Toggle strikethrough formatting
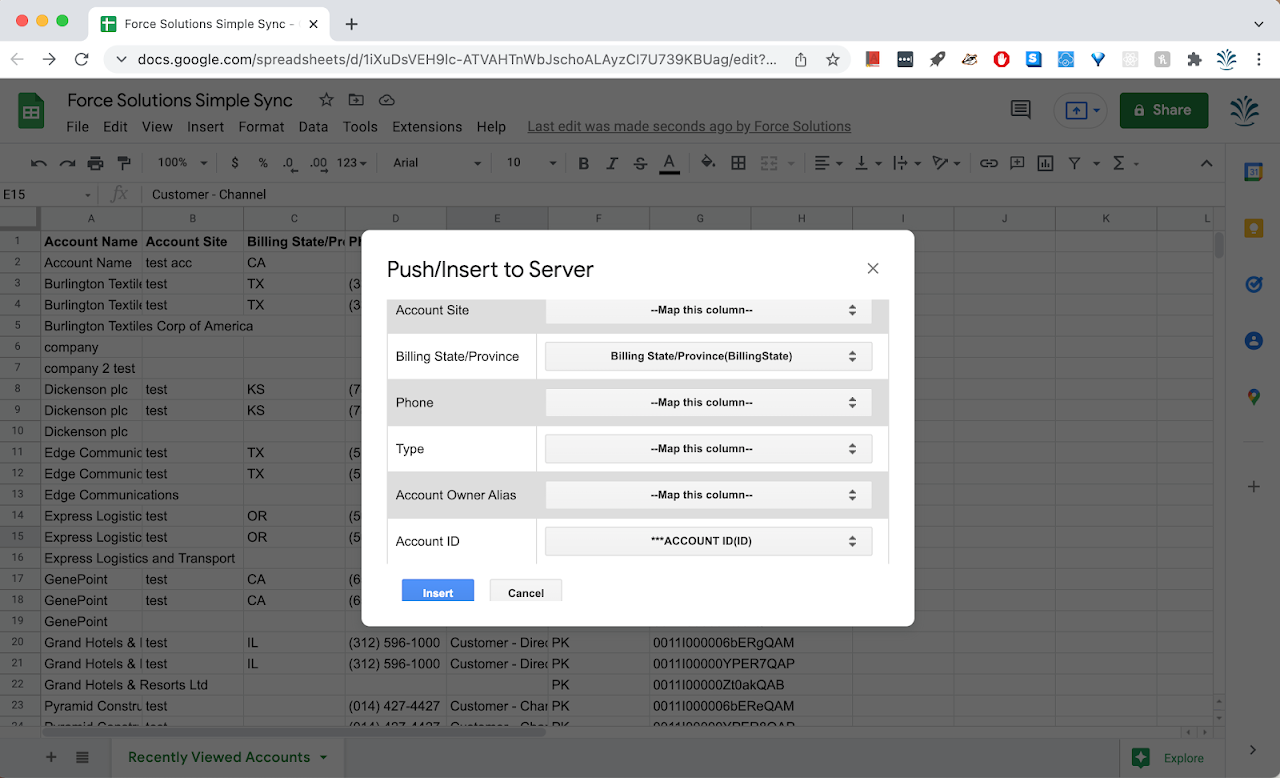 pos(640,163)
